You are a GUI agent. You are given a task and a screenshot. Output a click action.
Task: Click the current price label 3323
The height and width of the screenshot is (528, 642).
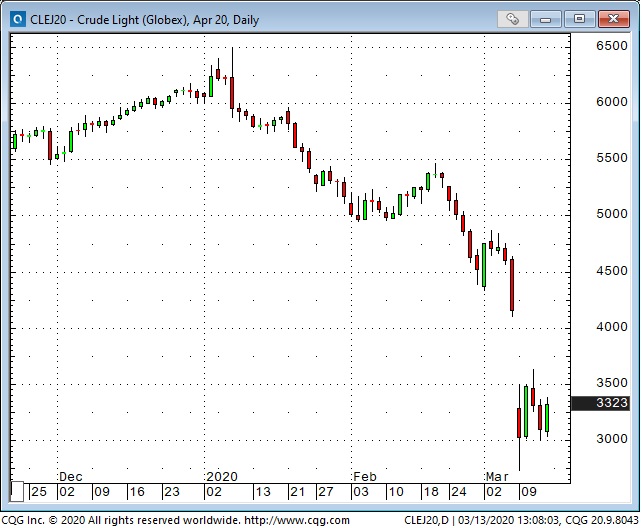(x=600, y=403)
